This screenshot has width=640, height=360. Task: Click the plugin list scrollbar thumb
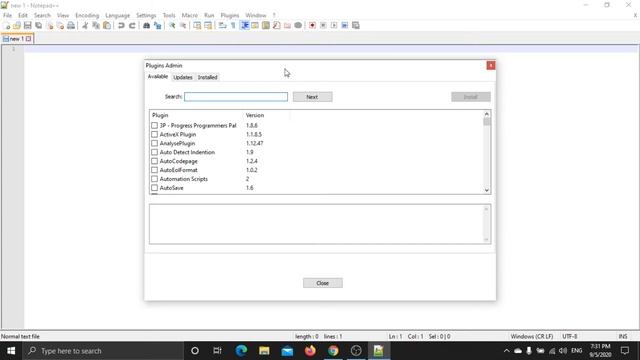487,122
